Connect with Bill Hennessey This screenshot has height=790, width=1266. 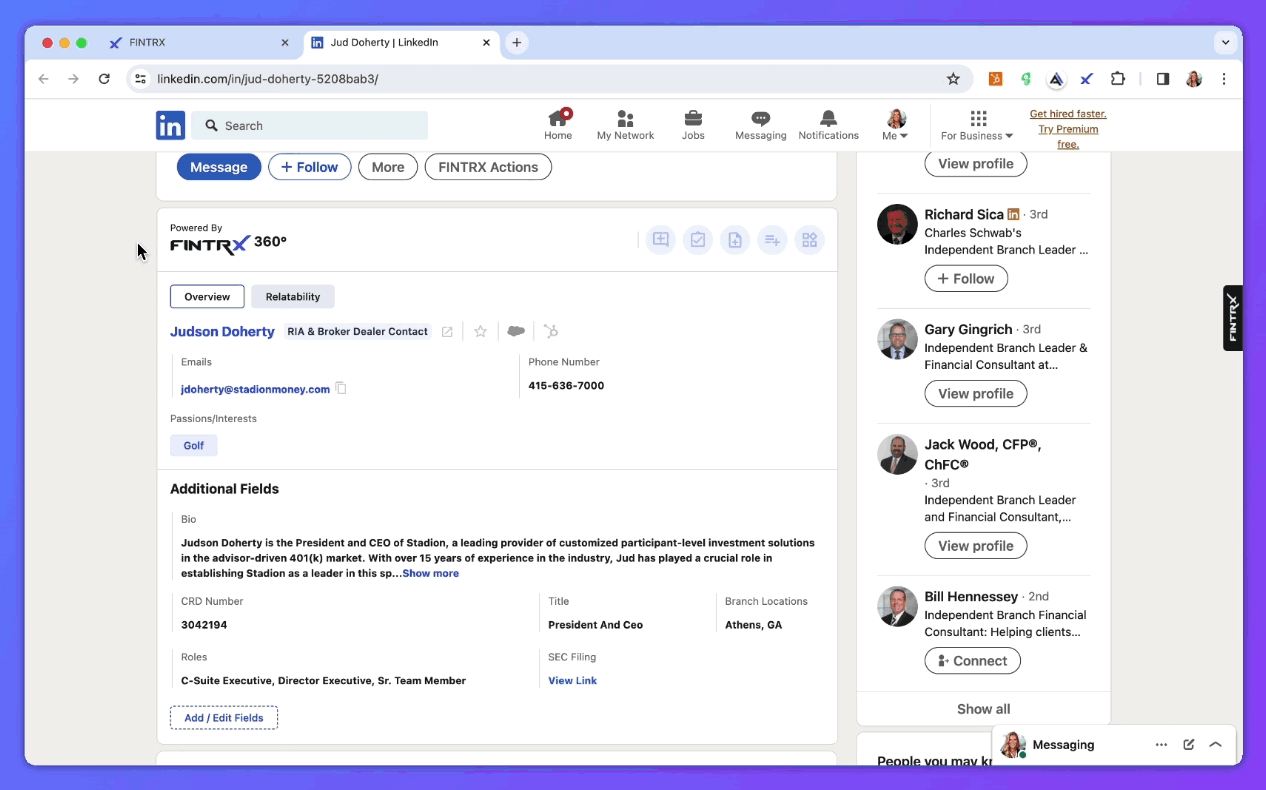click(x=973, y=661)
